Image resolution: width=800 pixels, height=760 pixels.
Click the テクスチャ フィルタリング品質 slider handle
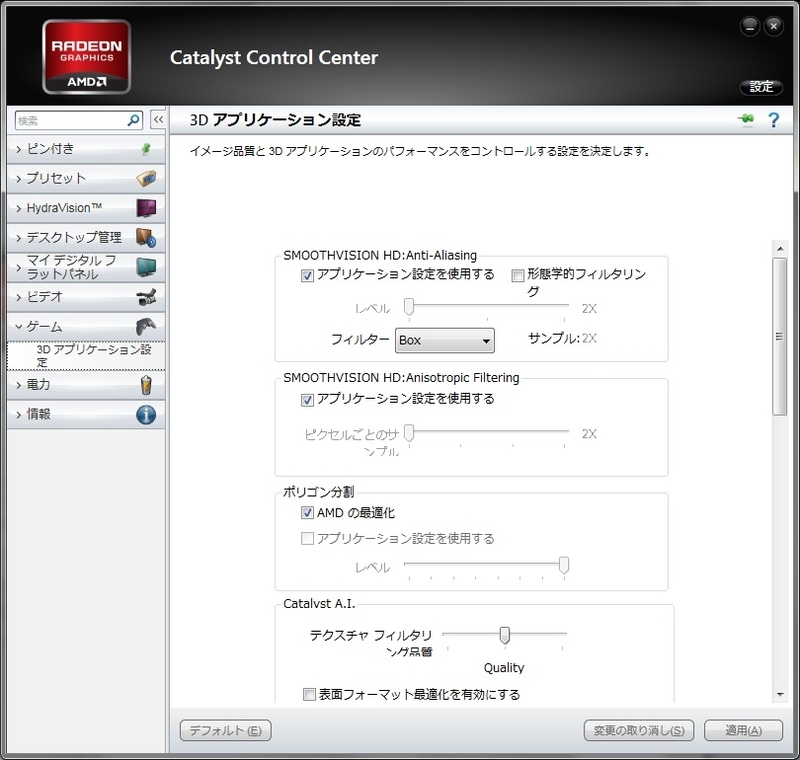[505, 636]
